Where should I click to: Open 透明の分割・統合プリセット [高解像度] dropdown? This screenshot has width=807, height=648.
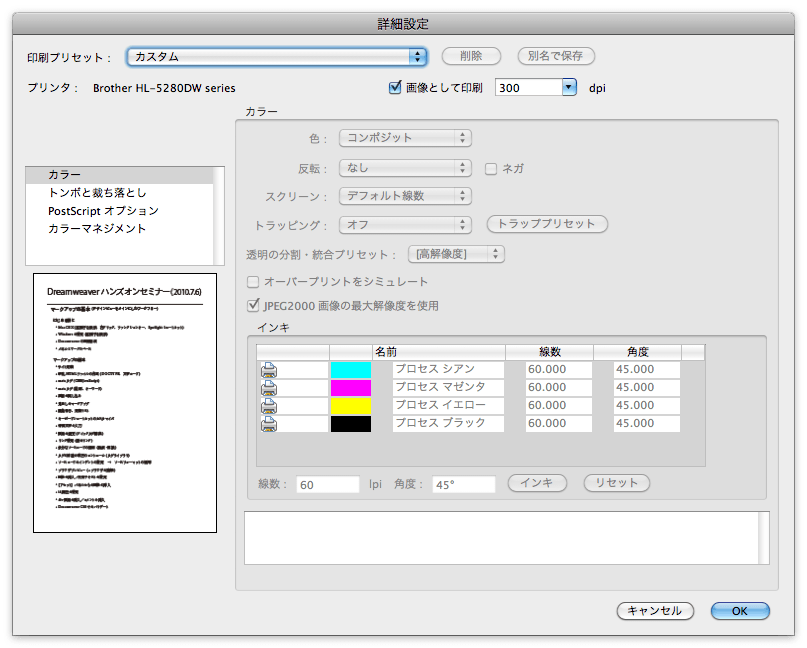[x=456, y=254]
